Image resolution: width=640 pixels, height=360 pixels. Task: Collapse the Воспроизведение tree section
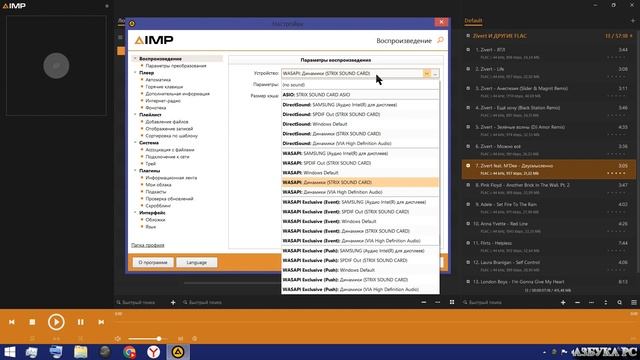coord(135,59)
